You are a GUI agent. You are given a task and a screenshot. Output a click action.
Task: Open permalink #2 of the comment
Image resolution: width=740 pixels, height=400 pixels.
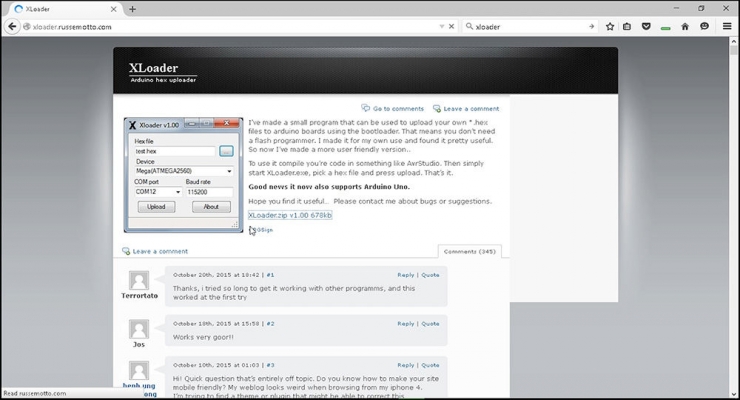click(270, 324)
